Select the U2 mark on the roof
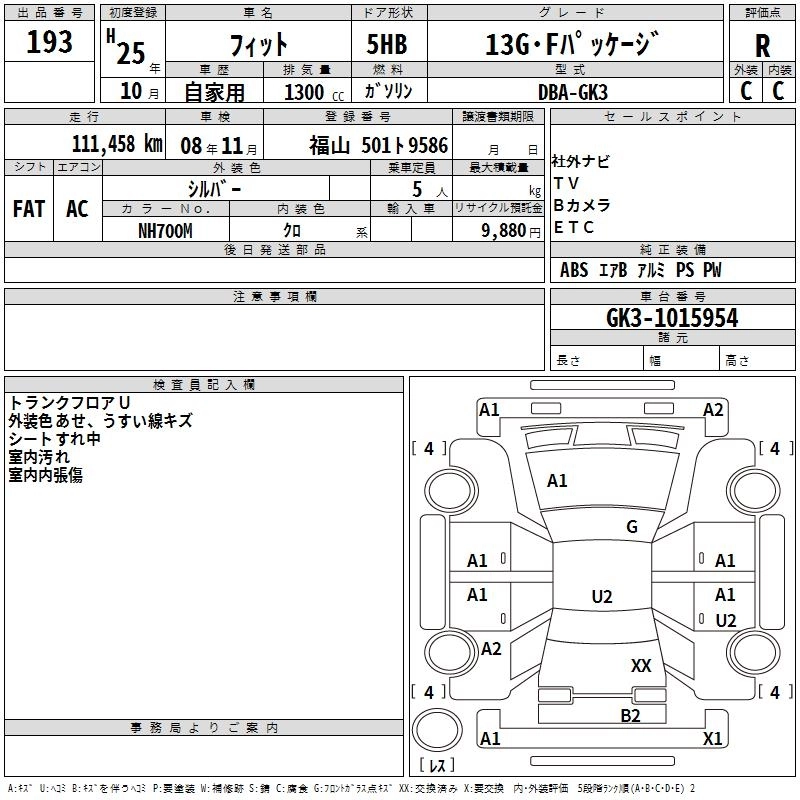This screenshot has height=800, width=800. click(602, 596)
